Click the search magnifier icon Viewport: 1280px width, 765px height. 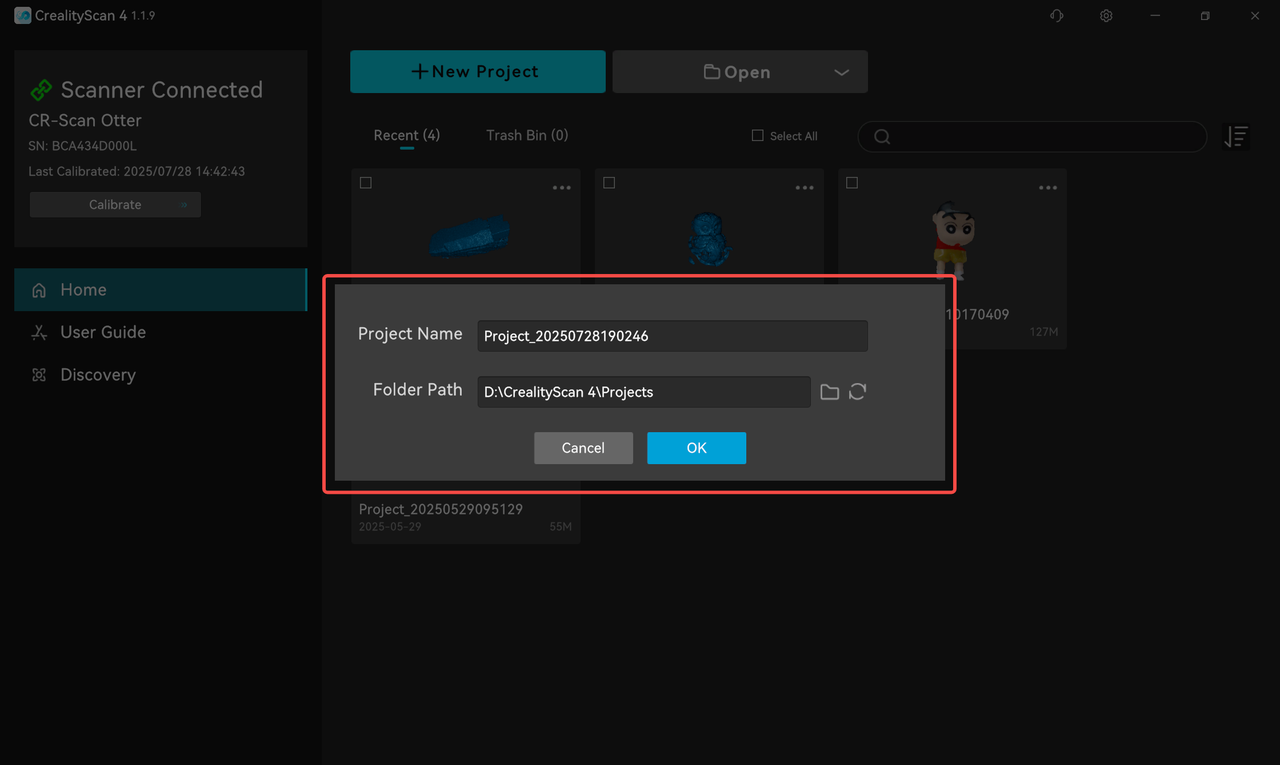coord(882,137)
